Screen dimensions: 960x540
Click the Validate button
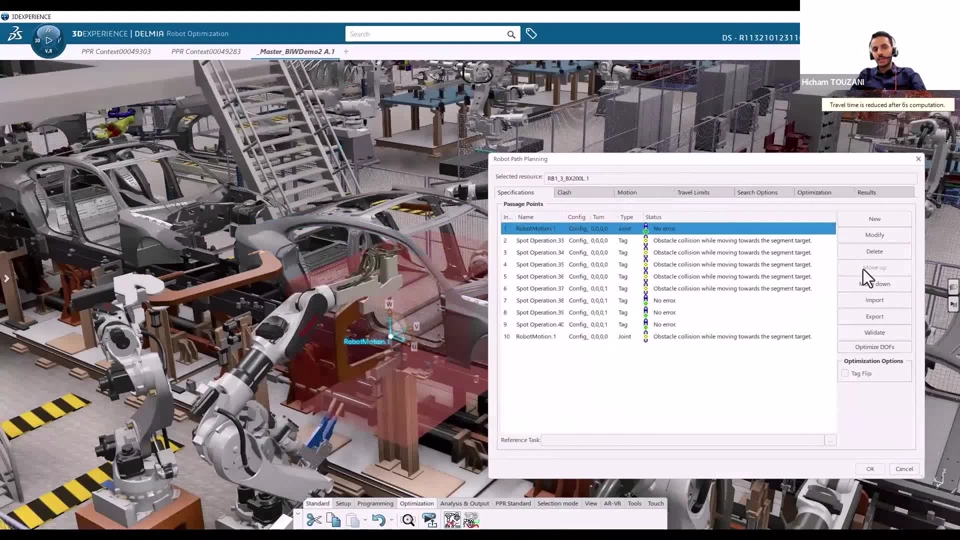874,332
